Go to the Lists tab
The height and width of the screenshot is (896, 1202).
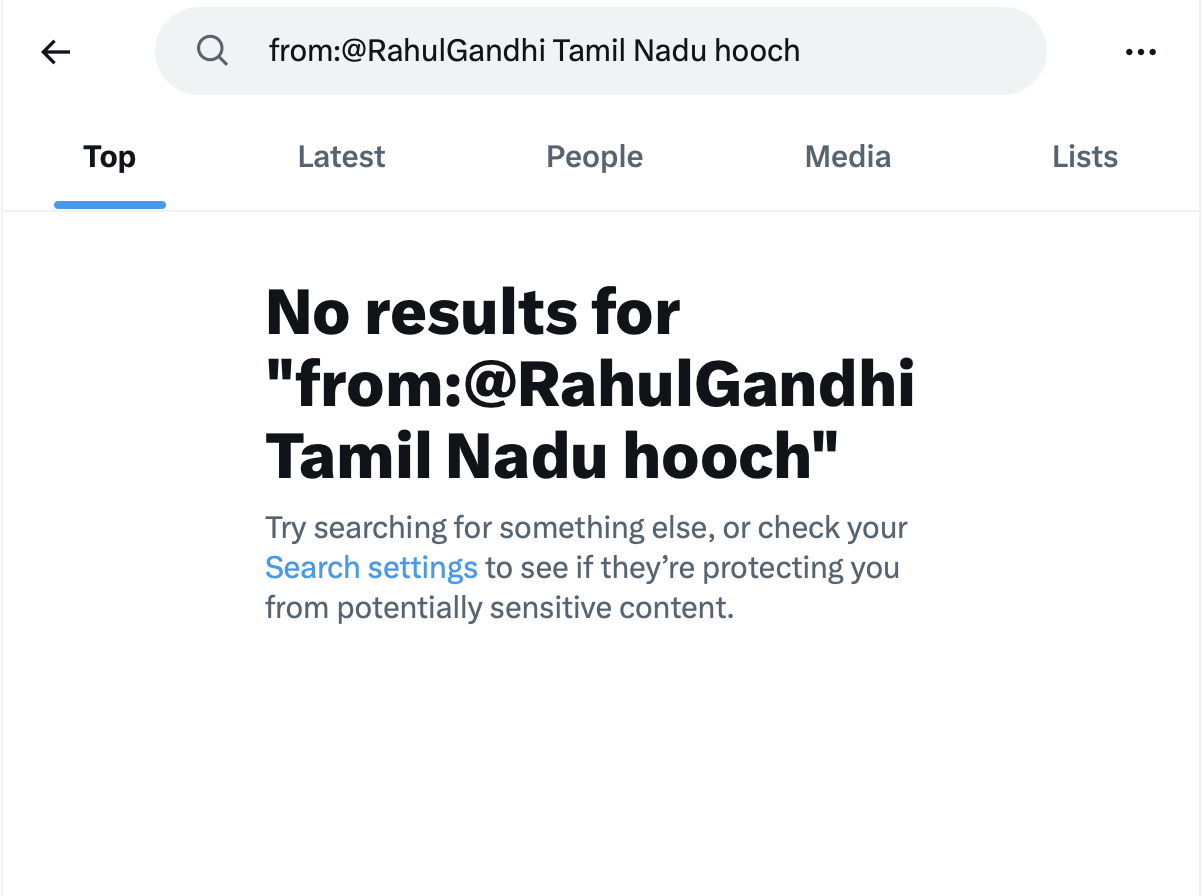click(x=1084, y=157)
